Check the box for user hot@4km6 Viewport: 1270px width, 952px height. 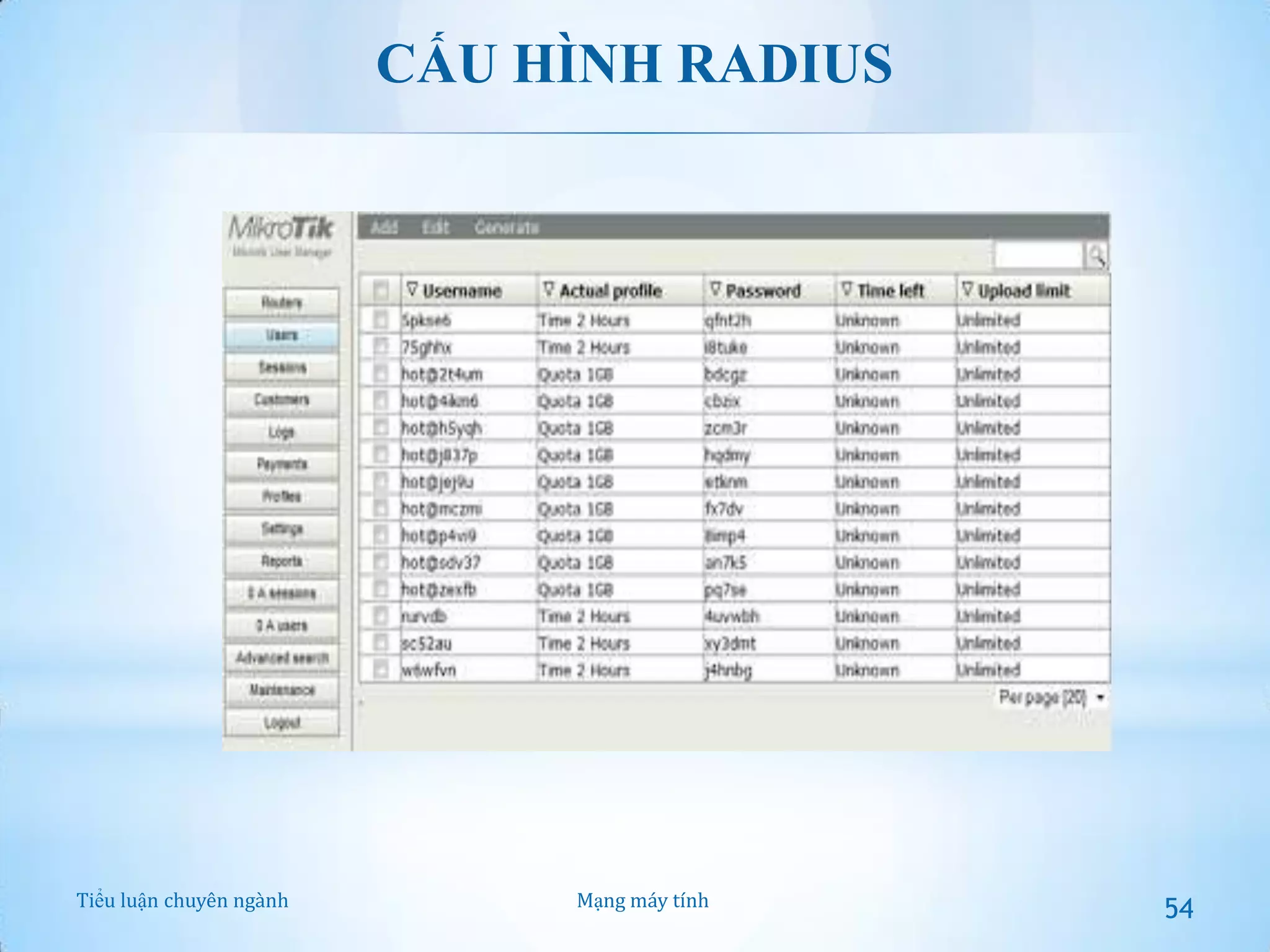(381, 401)
